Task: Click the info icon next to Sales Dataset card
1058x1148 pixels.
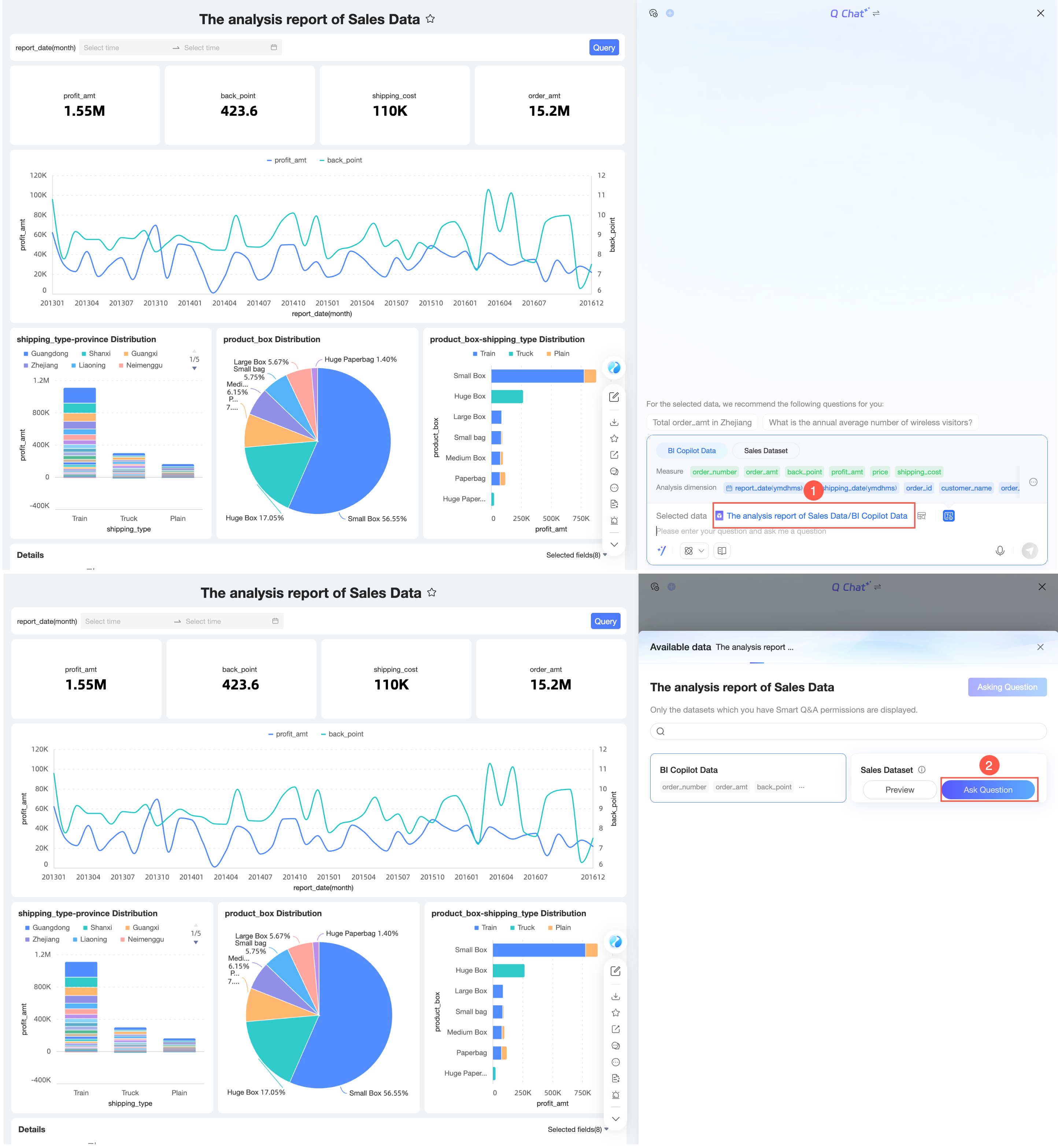Action: pos(922,770)
